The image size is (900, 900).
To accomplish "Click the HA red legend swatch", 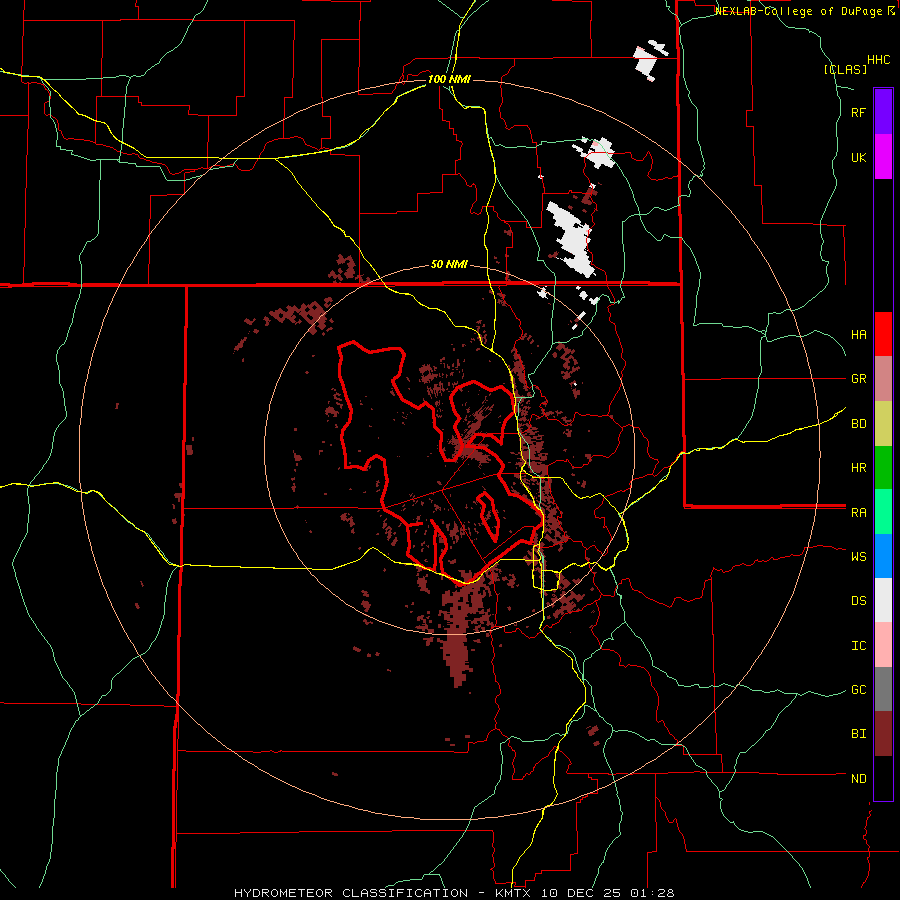I will 883,334.
